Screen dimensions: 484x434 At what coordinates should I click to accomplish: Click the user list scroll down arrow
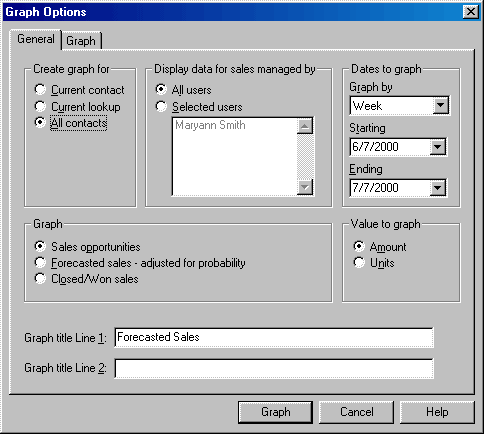305,187
